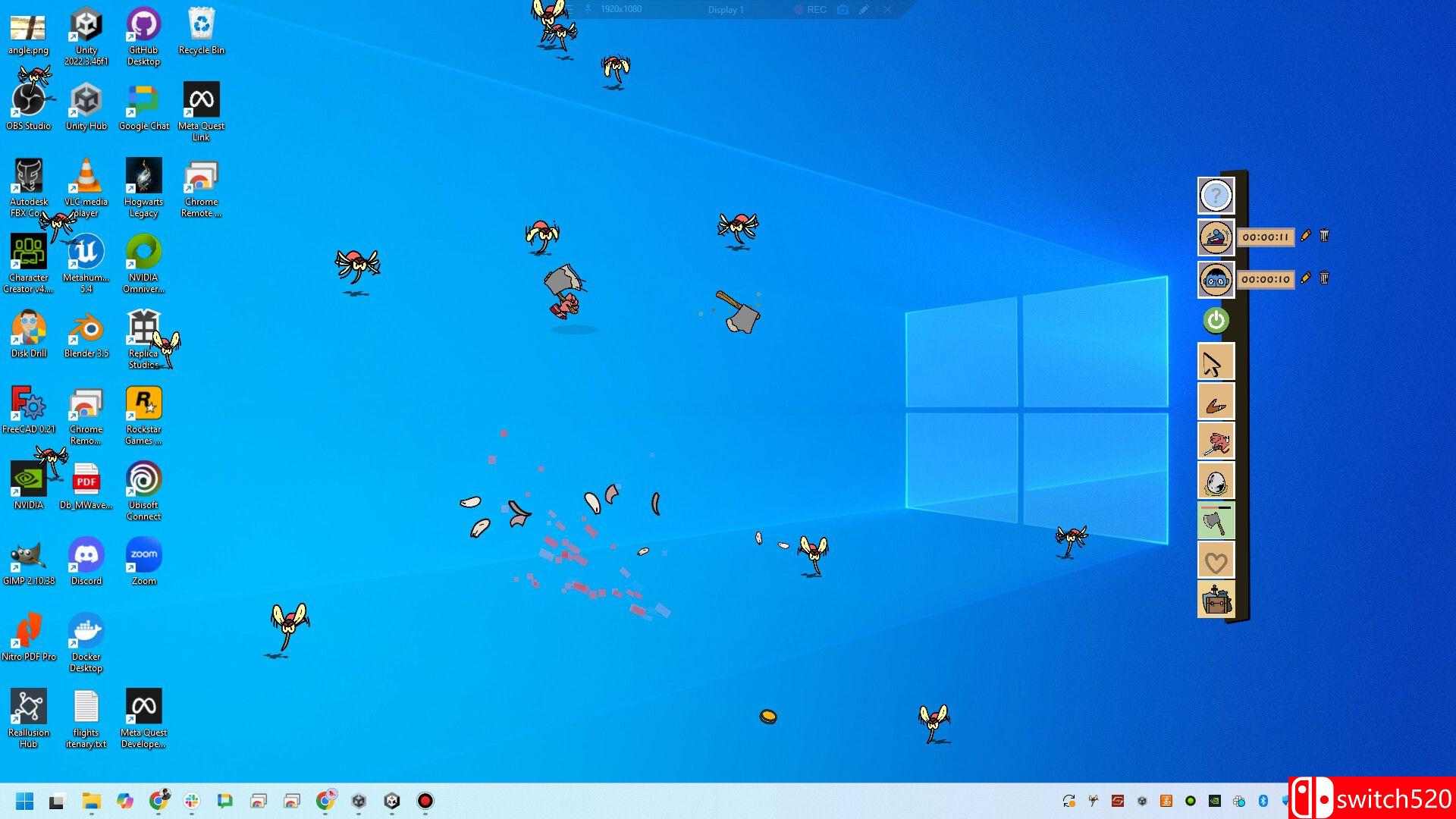Screen dimensions: 1456x819
Task: Delete the 00:00:10 timer entry
Action: click(x=1324, y=278)
